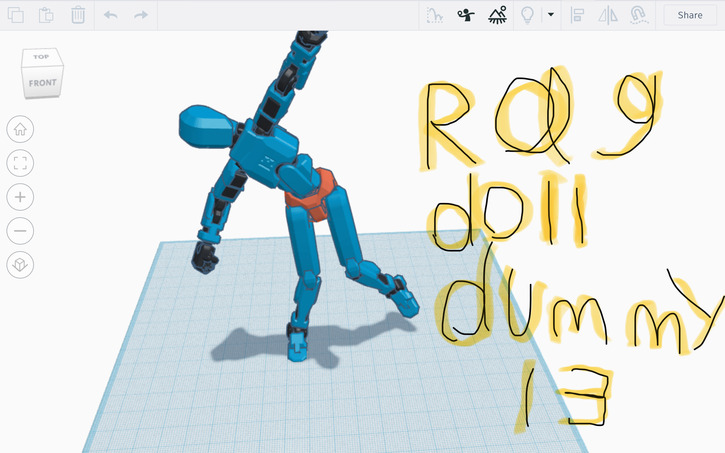Click the Paste clipboard icon
This screenshot has width=725, height=453.
click(46, 15)
